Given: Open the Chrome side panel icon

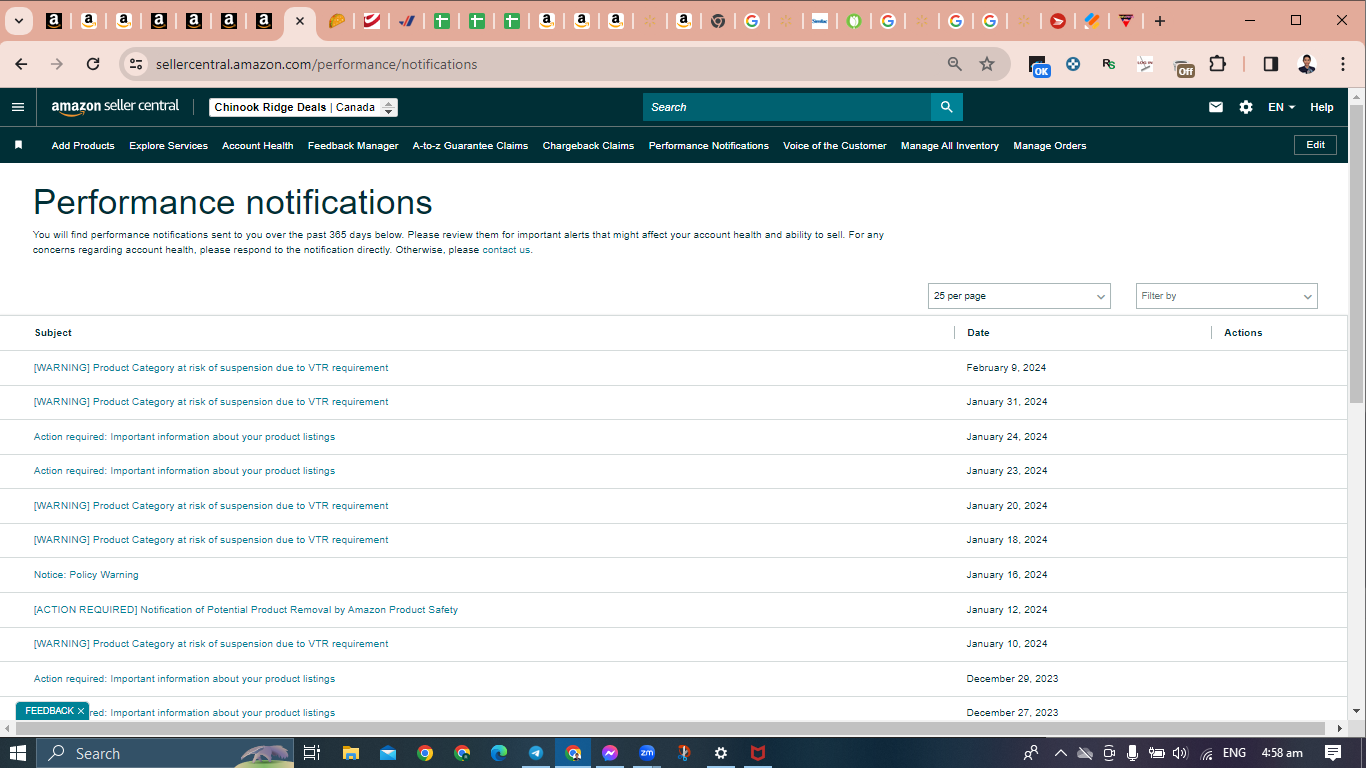Looking at the screenshot, I should pyautogui.click(x=1270, y=64).
